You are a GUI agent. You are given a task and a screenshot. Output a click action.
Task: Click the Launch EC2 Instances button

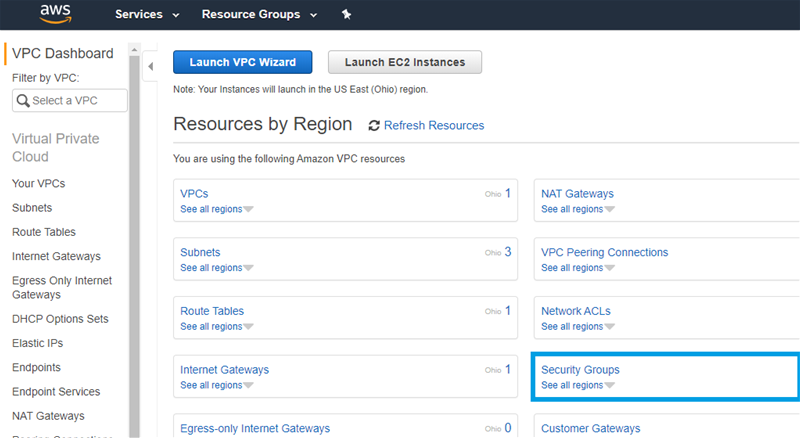(x=404, y=62)
